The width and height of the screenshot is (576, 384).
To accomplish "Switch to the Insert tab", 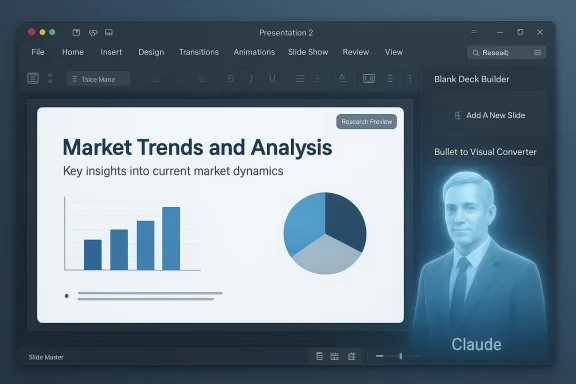I will pyautogui.click(x=111, y=52).
